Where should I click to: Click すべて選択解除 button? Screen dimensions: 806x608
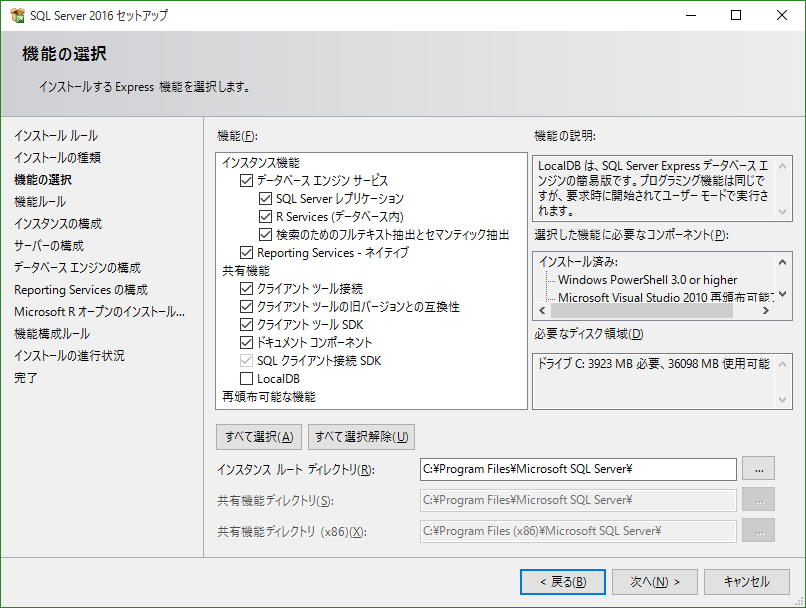(361, 437)
